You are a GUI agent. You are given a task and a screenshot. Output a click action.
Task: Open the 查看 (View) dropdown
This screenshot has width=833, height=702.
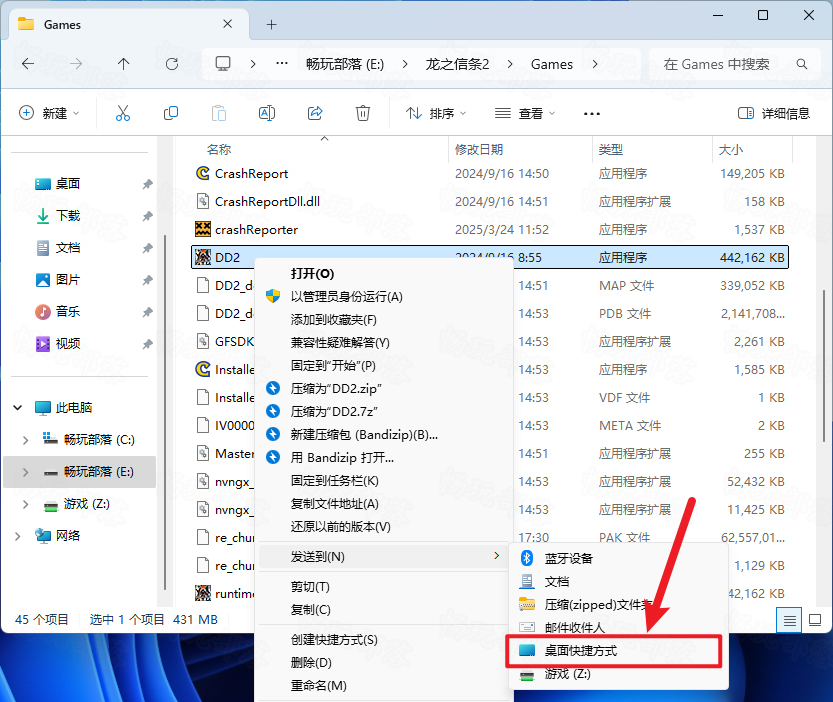click(524, 113)
